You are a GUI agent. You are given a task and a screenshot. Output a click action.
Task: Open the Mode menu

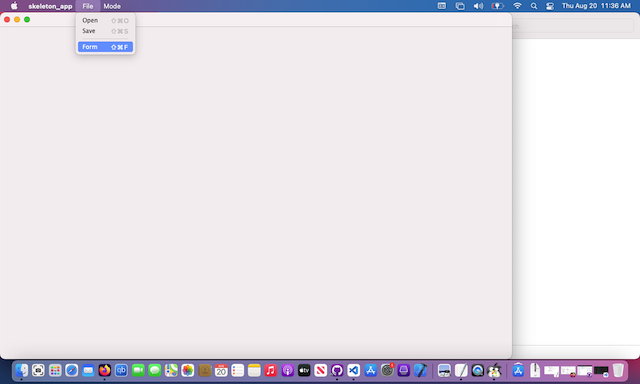pyautogui.click(x=112, y=6)
